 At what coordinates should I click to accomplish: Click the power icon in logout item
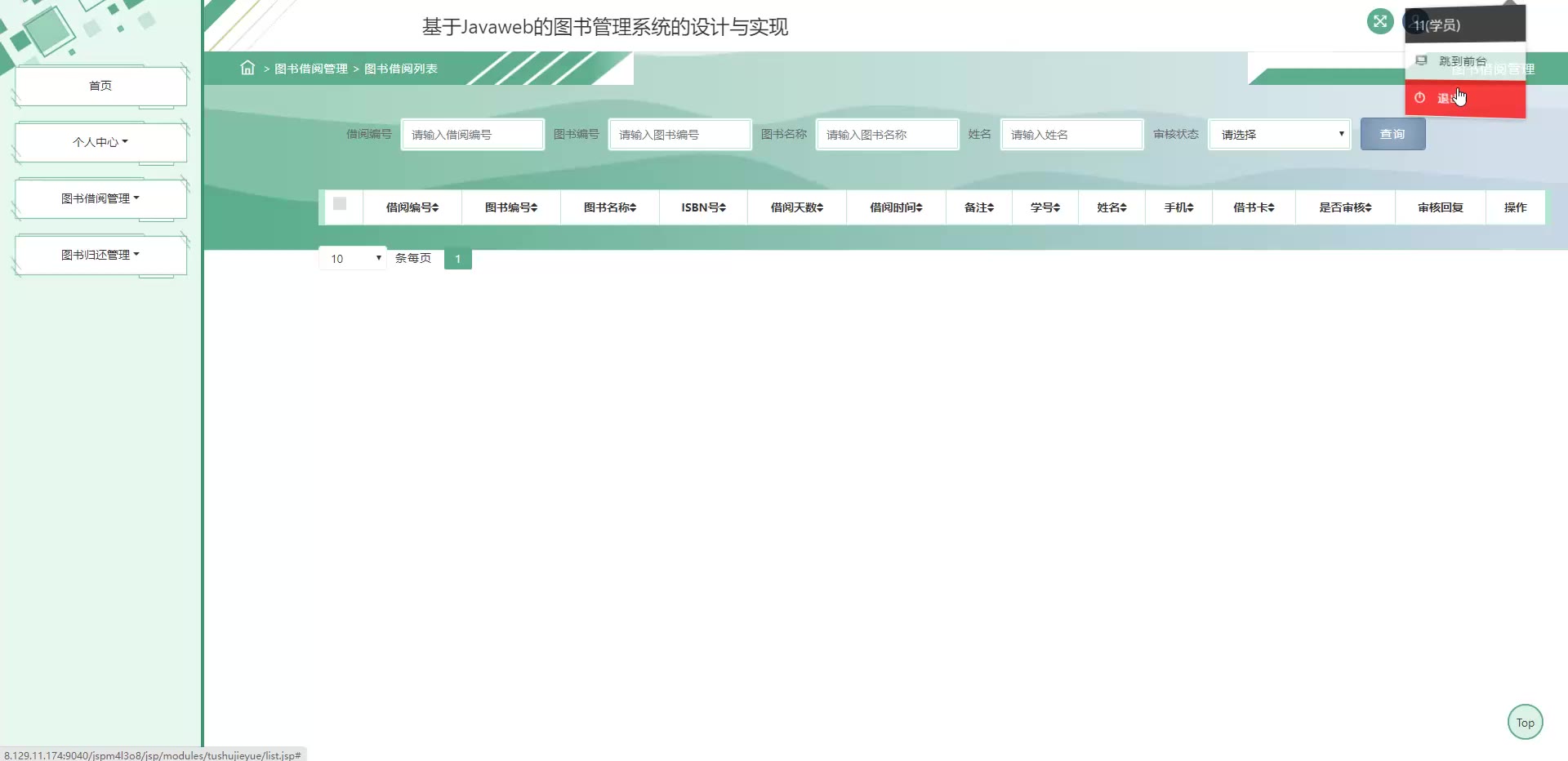(x=1420, y=98)
